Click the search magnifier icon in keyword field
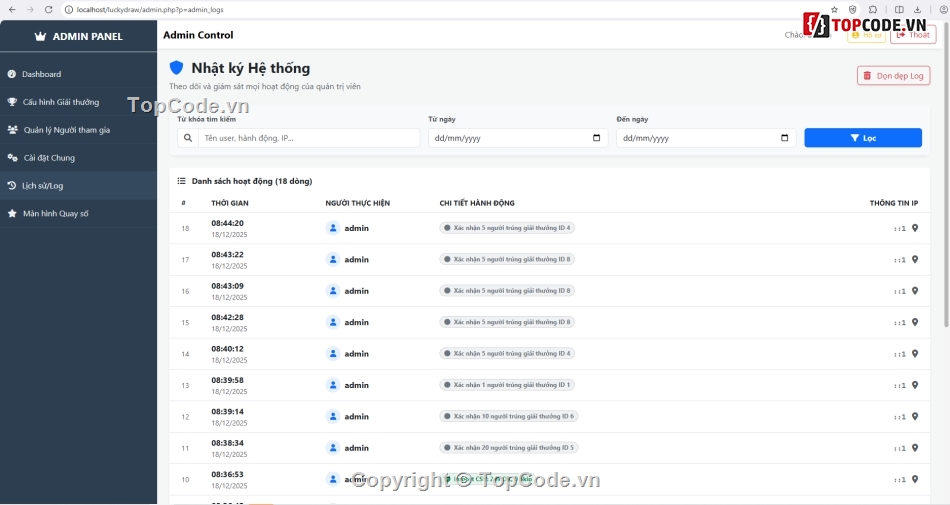 click(188, 138)
